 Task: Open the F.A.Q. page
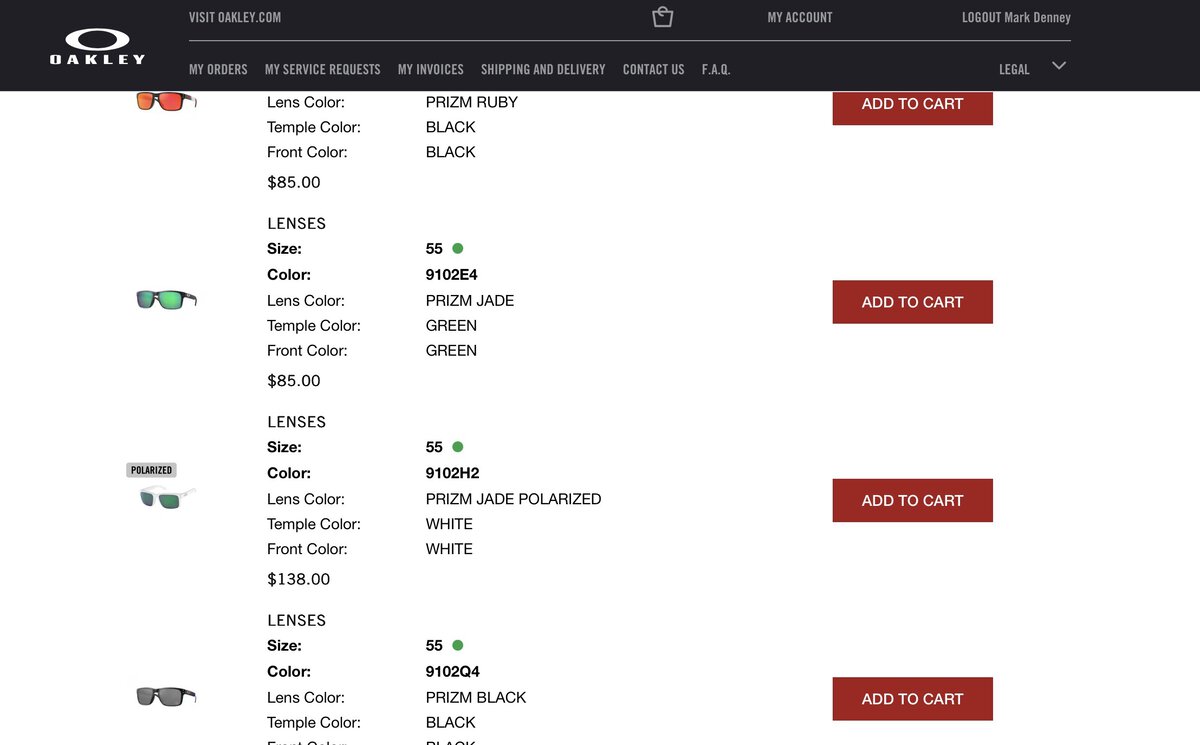pos(716,69)
